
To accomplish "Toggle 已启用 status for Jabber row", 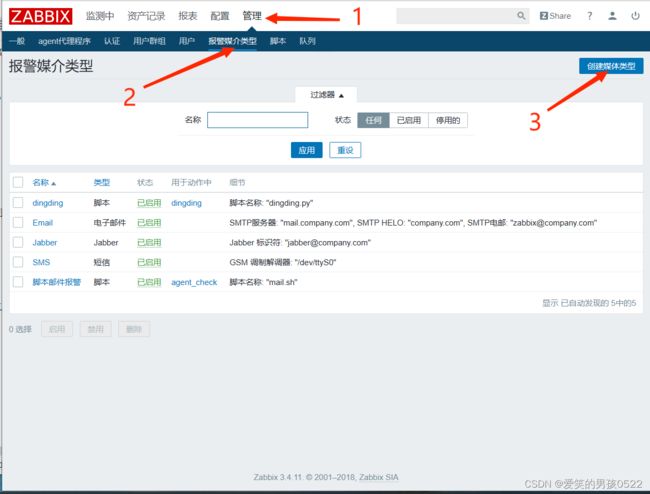I will tap(149, 242).
